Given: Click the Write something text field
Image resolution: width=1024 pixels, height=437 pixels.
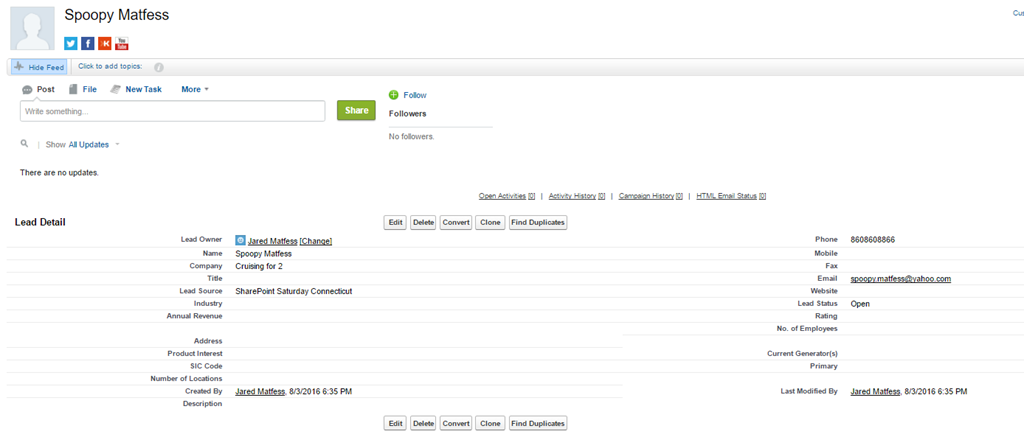Looking at the screenshot, I should coord(172,111).
